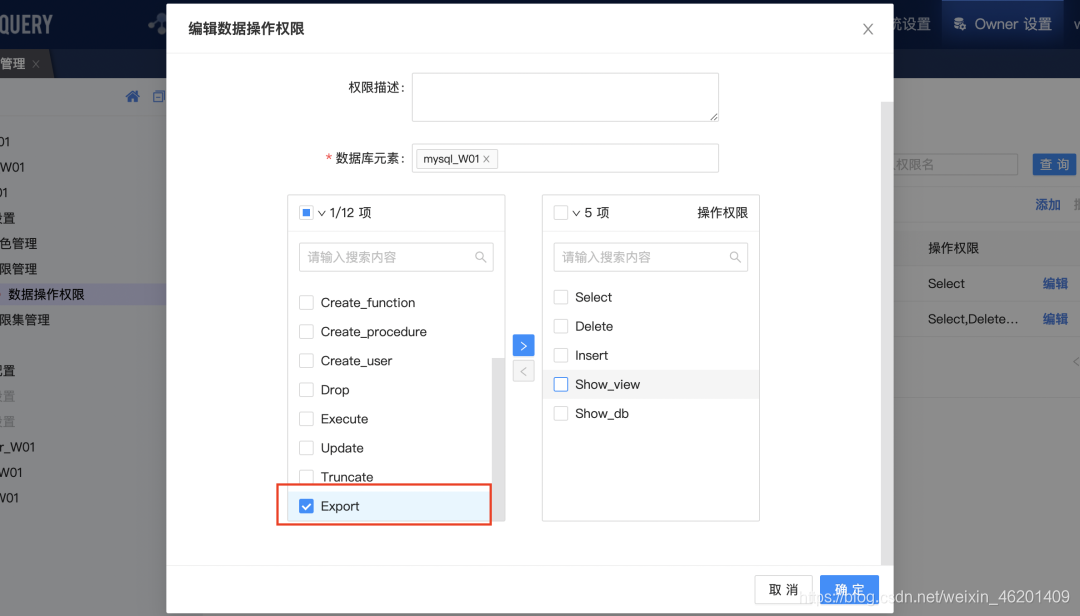Check the Show_db checkbox
1080x616 pixels.
[561, 413]
